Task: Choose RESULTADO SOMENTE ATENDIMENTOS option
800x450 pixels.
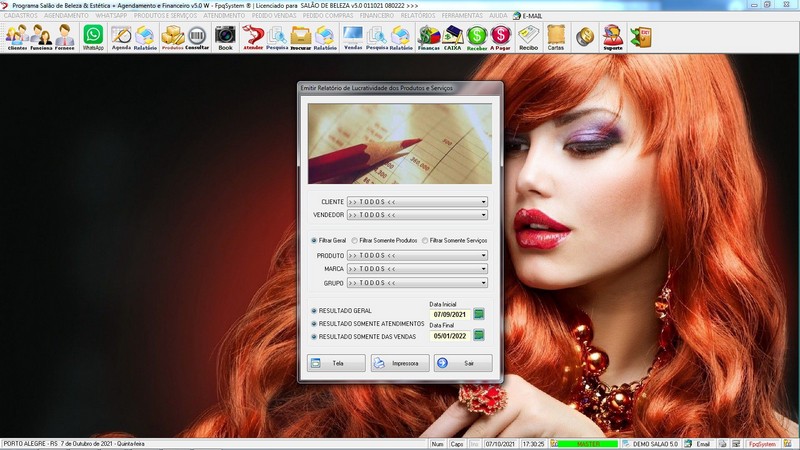Action: (x=315, y=324)
